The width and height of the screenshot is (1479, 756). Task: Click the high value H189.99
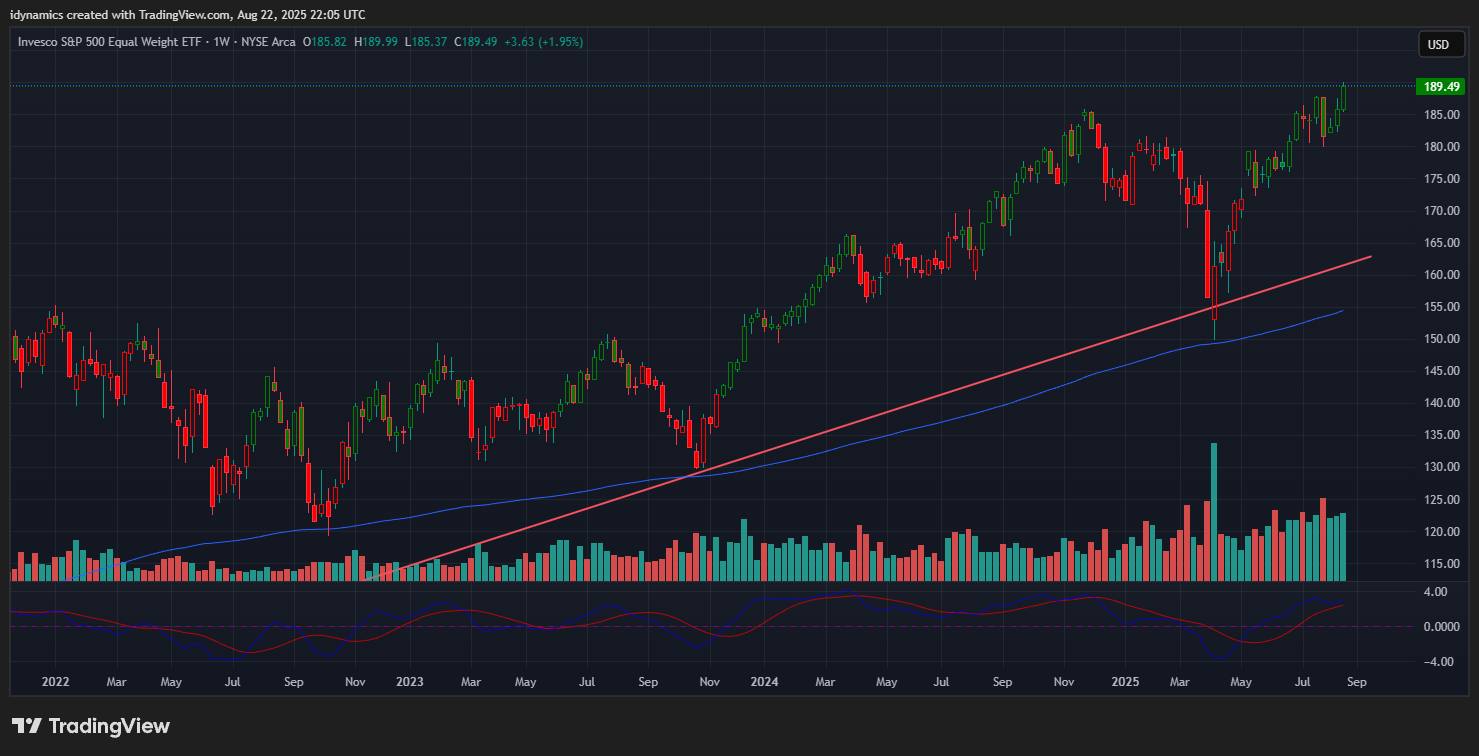tap(375, 42)
